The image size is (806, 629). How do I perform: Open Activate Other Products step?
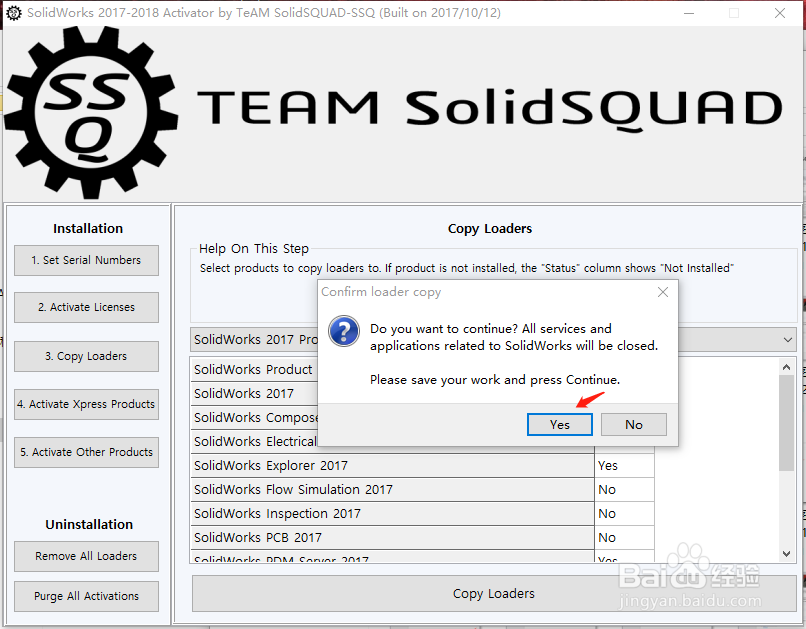tap(86, 452)
